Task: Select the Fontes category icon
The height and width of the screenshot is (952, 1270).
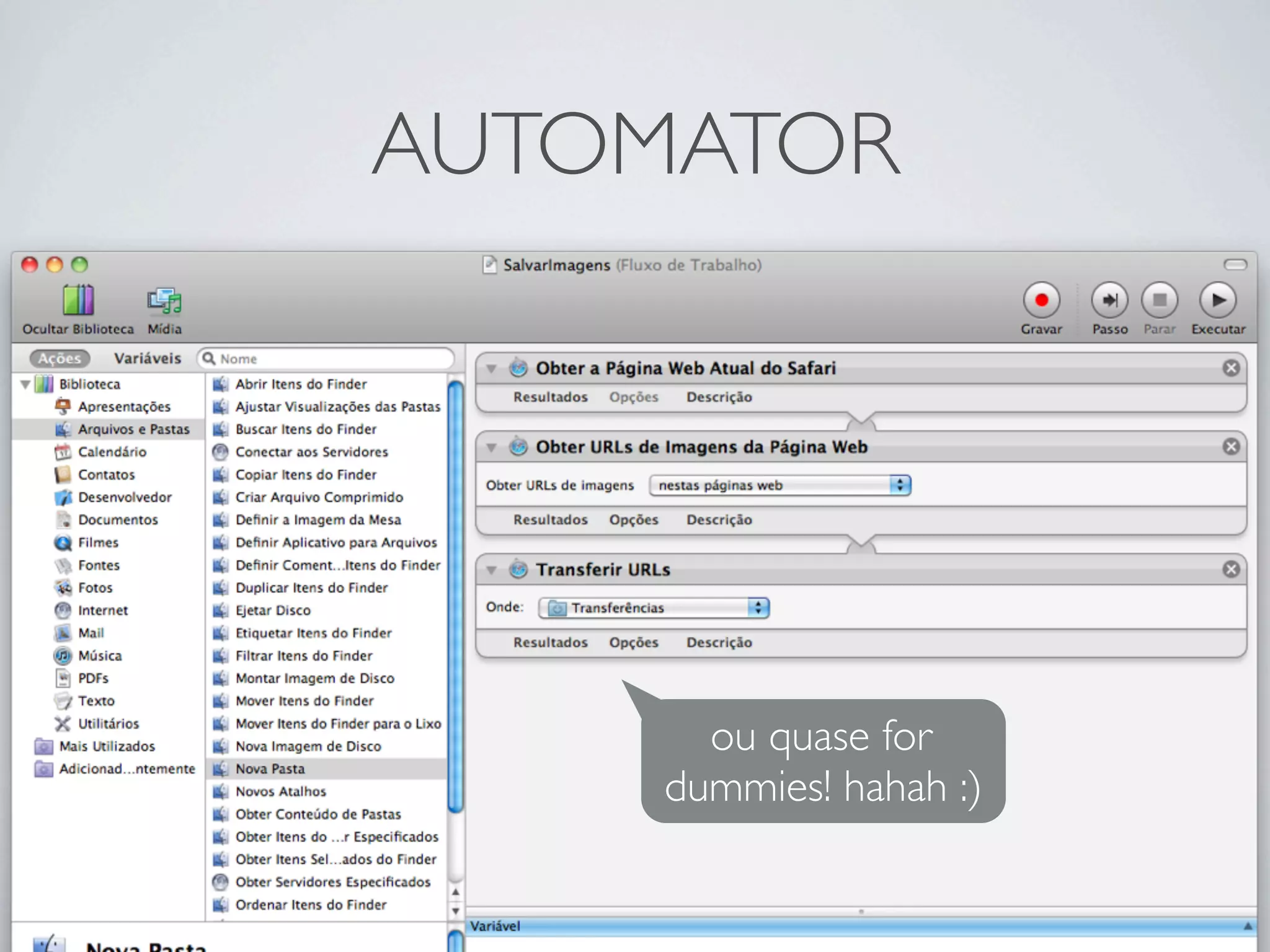Action: click(63, 565)
